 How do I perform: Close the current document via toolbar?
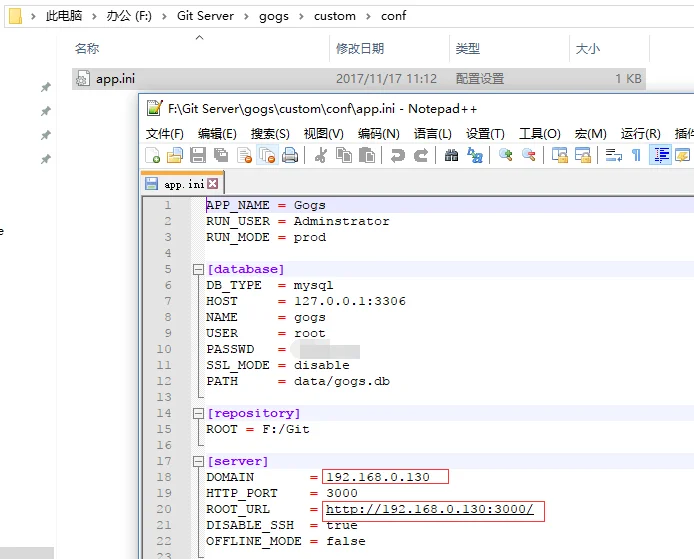pos(244,155)
